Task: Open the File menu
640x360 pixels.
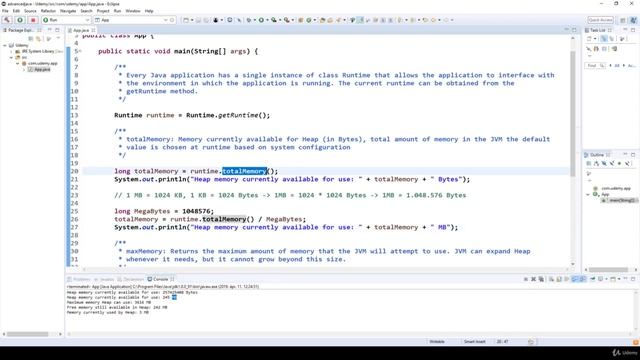Action: click(5, 11)
